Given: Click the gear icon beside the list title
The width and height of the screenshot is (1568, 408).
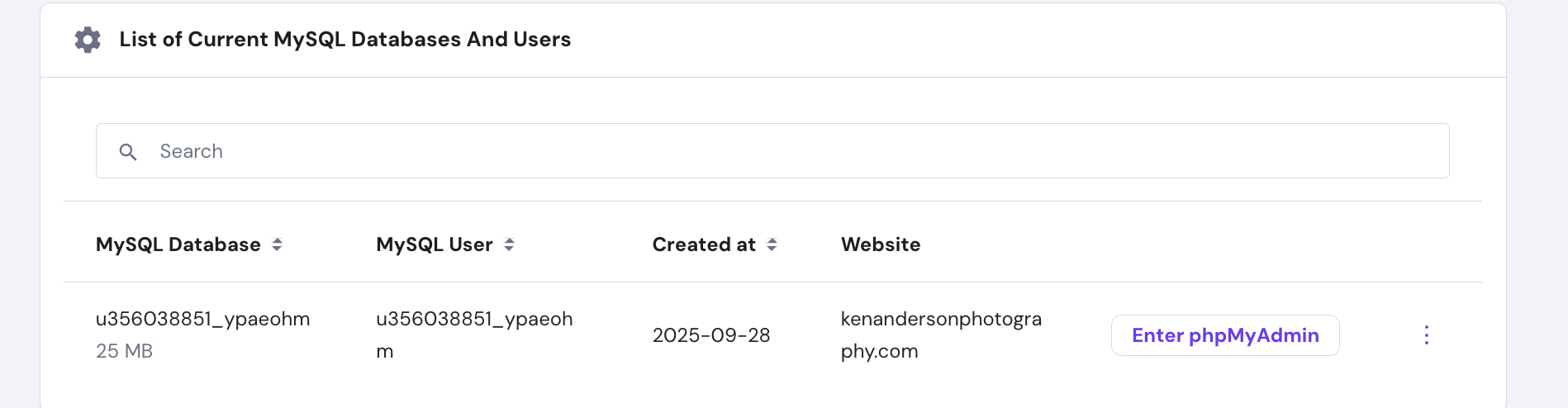Looking at the screenshot, I should (x=88, y=40).
